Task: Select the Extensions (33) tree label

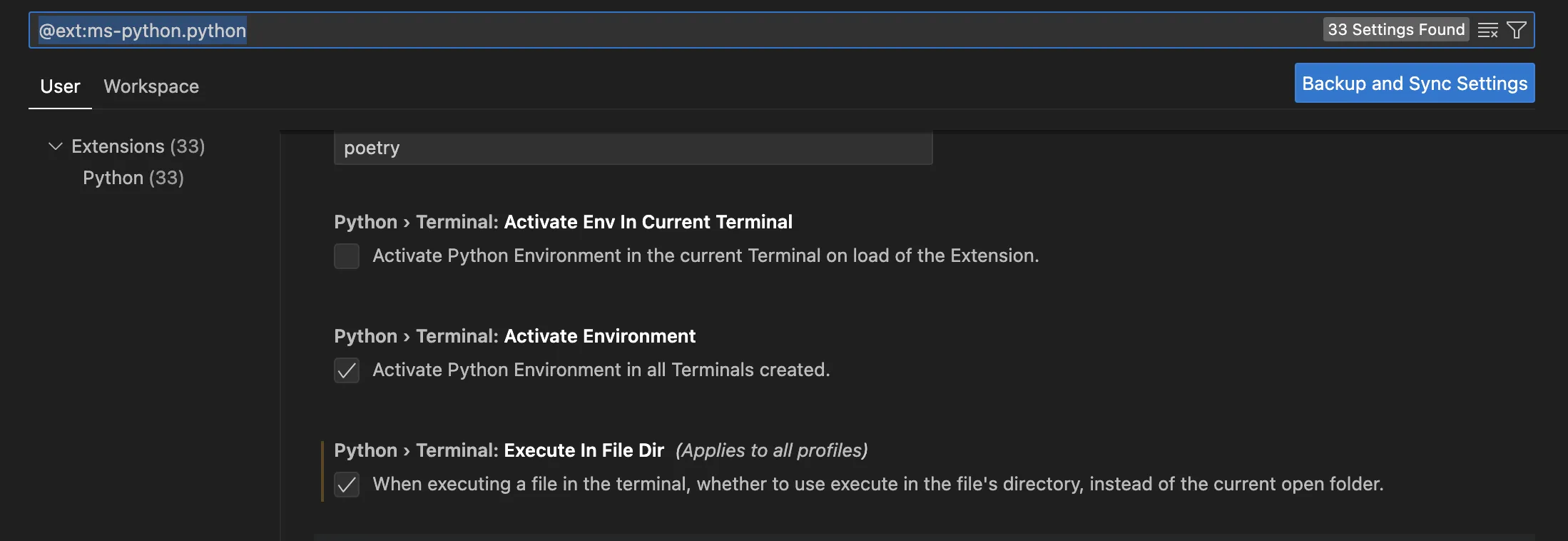Action: click(138, 146)
